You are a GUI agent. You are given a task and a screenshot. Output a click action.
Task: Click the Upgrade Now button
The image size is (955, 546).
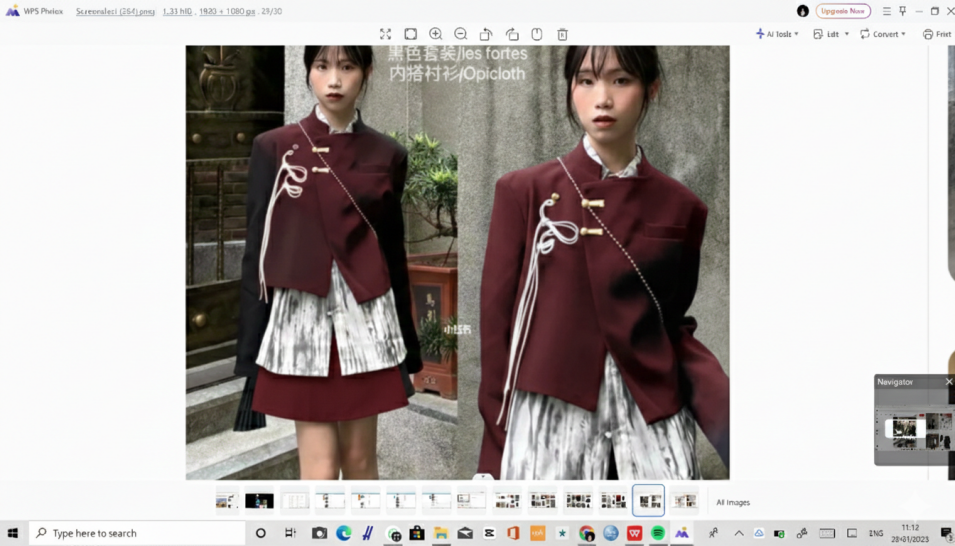843,11
